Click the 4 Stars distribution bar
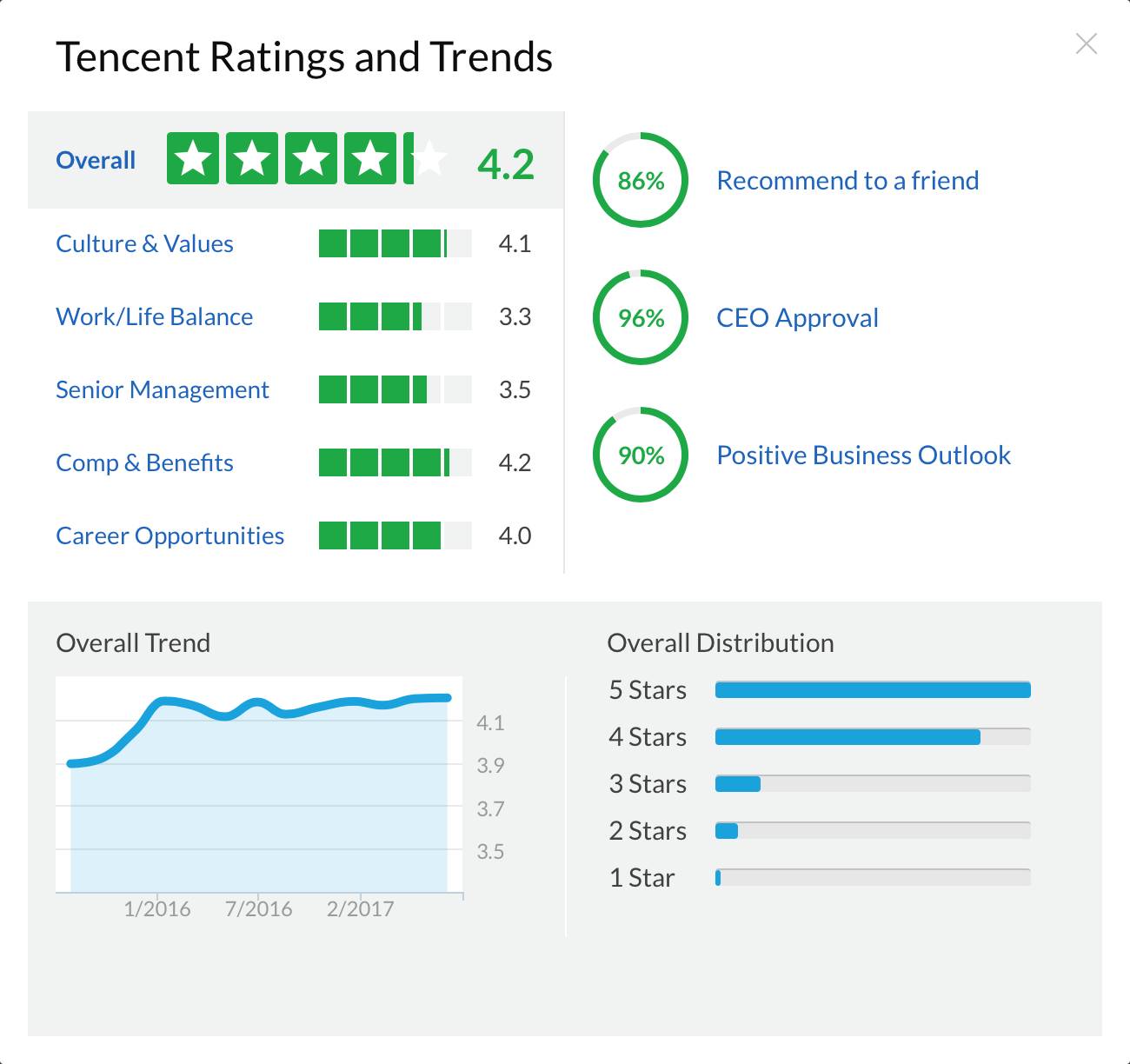The width and height of the screenshot is (1130, 1064). click(872, 737)
